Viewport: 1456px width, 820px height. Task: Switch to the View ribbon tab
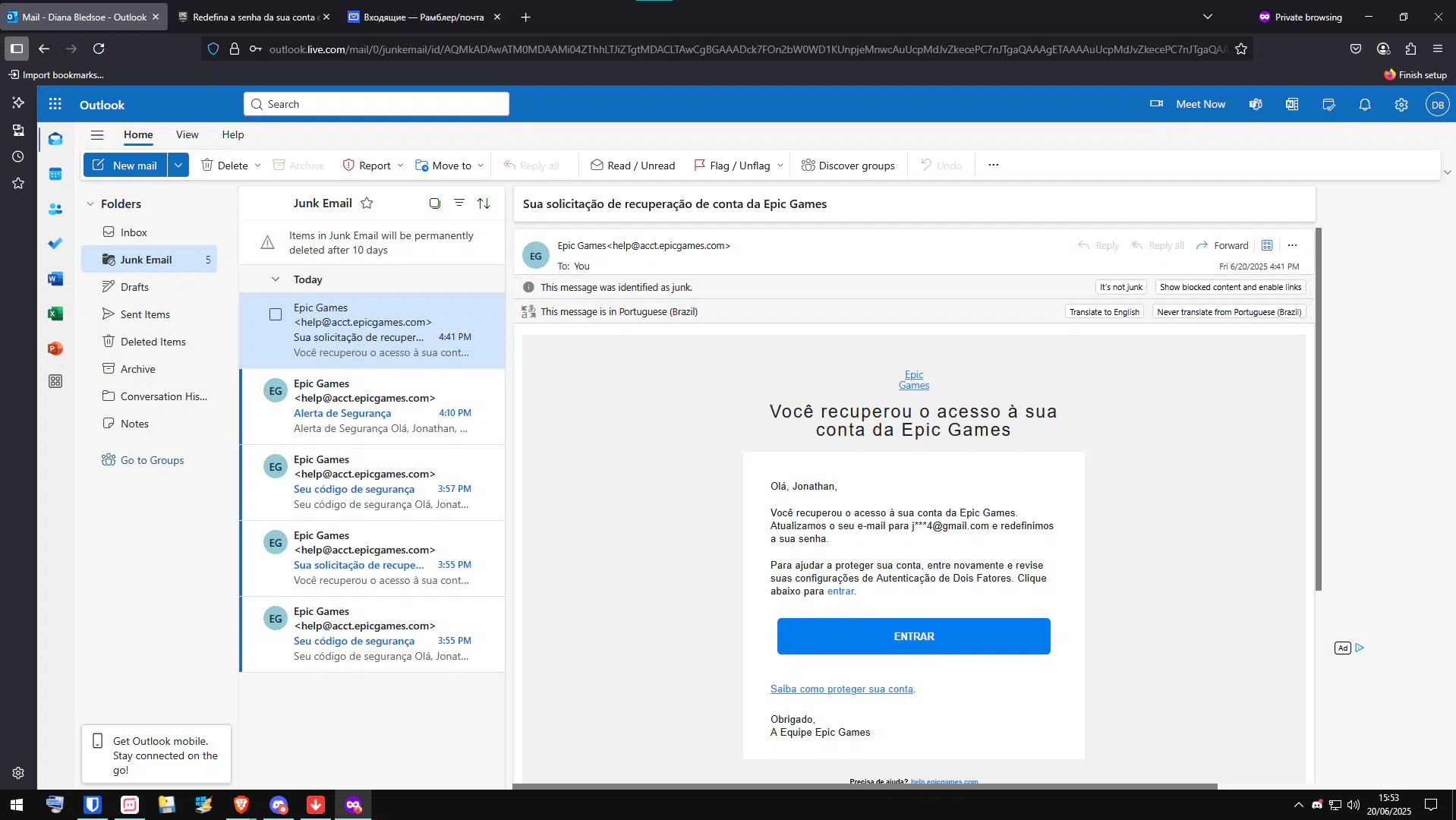click(187, 134)
